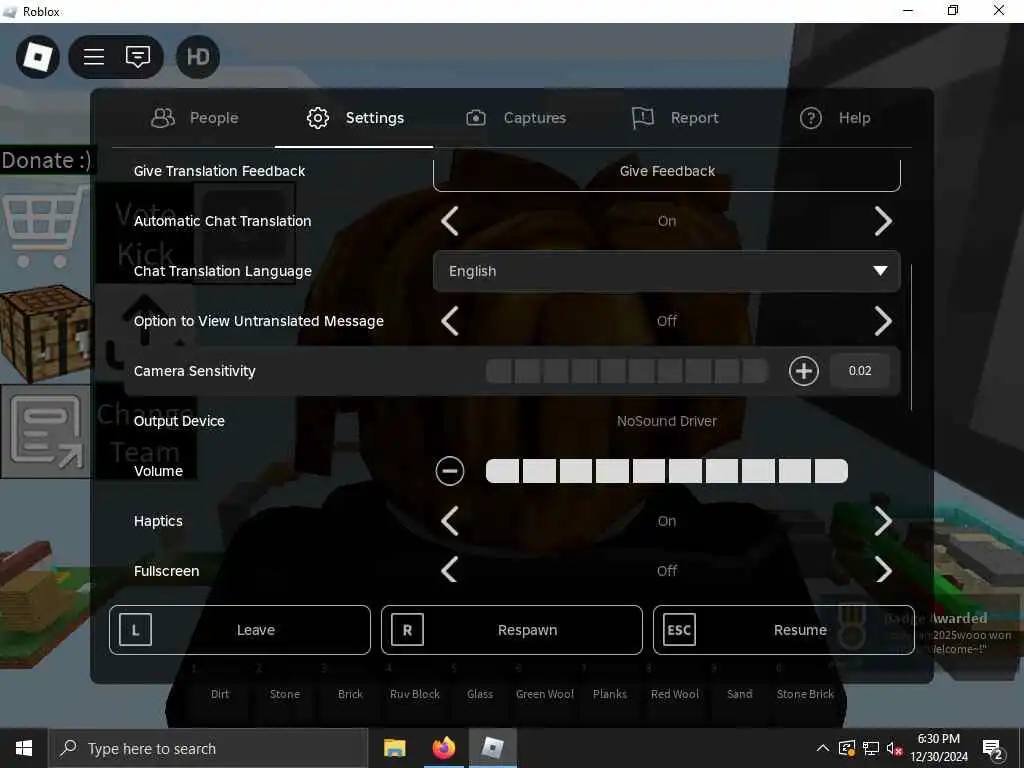Click the Leave button
The width and height of the screenshot is (1024, 768).
(x=240, y=630)
